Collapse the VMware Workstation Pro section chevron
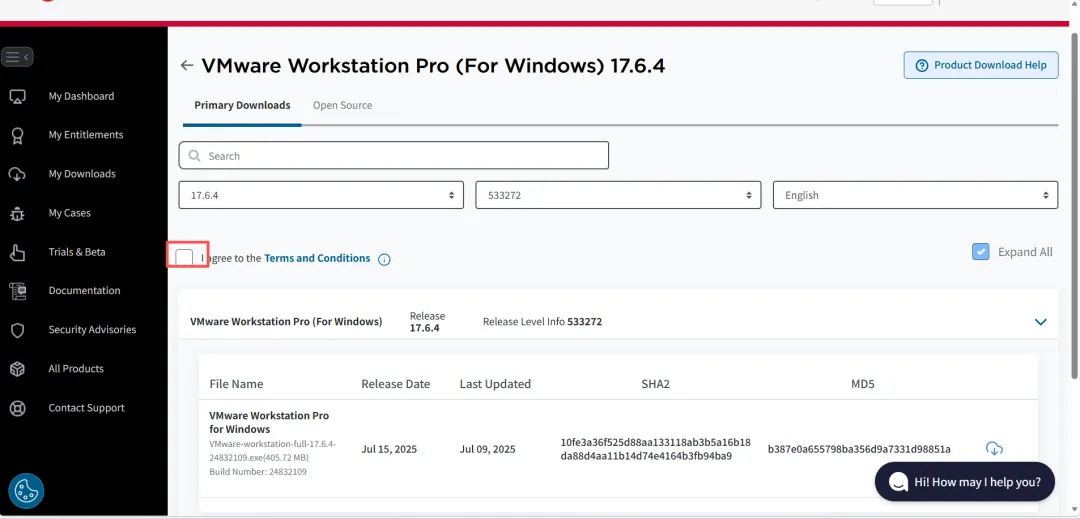The width and height of the screenshot is (1080, 519). tap(1041, 321)
